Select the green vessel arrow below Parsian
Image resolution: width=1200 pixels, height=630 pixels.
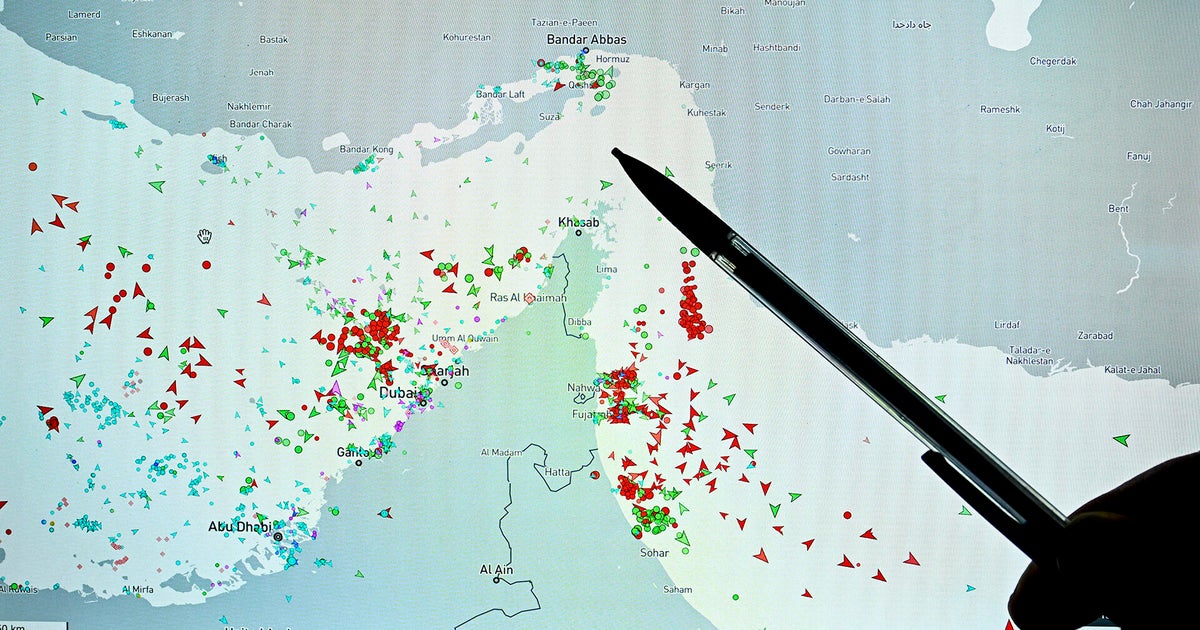[38, 99]
